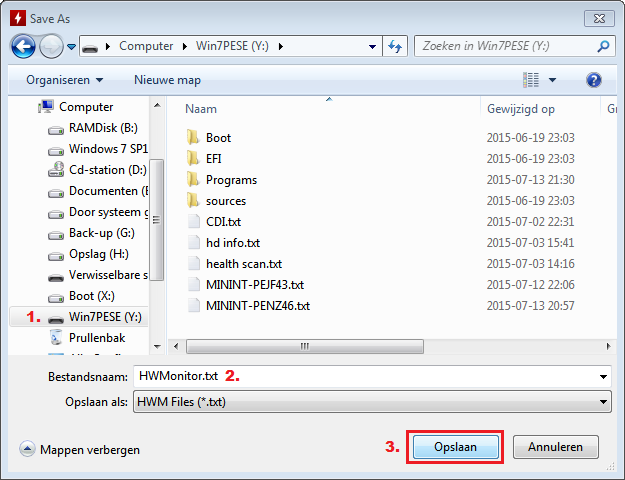
Task: Select the hd info.txt file
Action: [x=232, y=243]
